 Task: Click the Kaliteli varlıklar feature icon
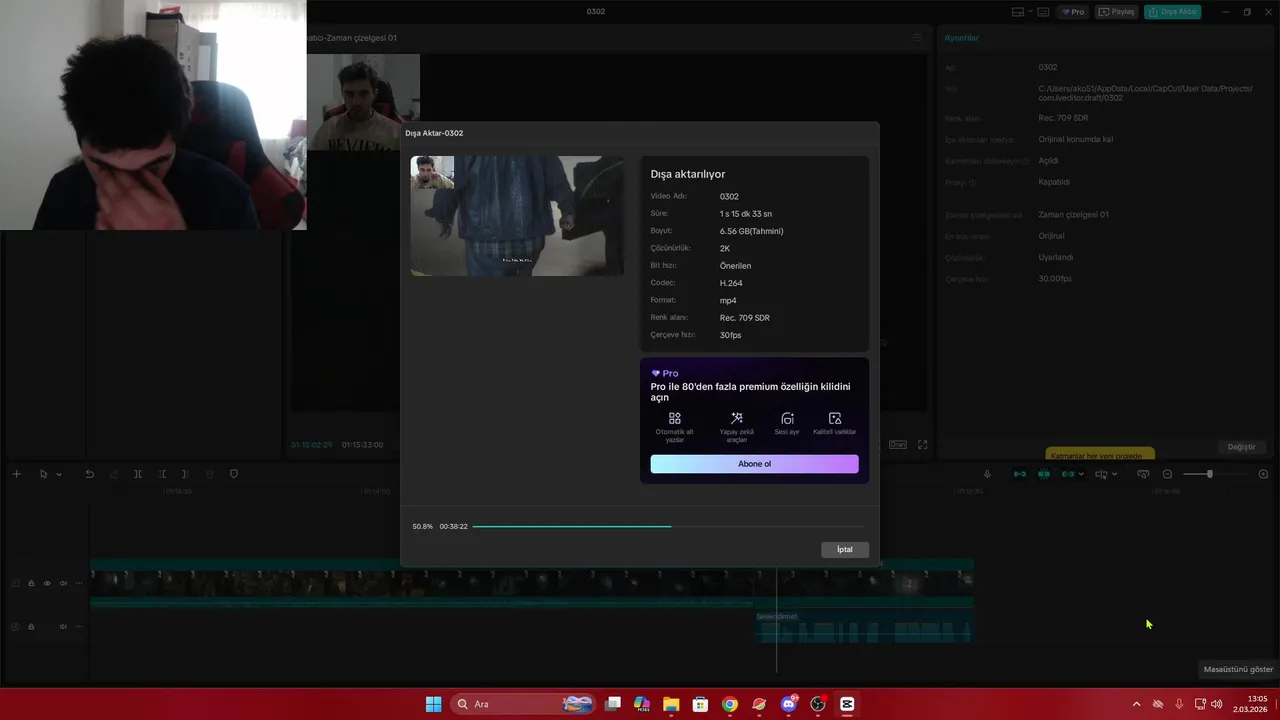pyautogui.click(x=835, y=419)
